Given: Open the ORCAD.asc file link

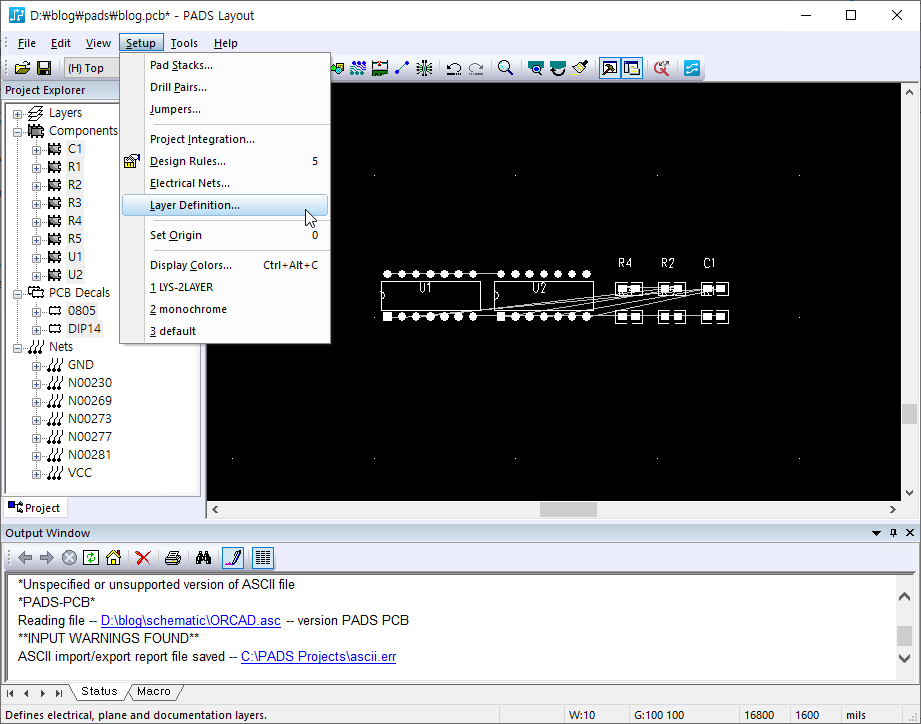Looking at the screenshot, I should pos(191,621).
